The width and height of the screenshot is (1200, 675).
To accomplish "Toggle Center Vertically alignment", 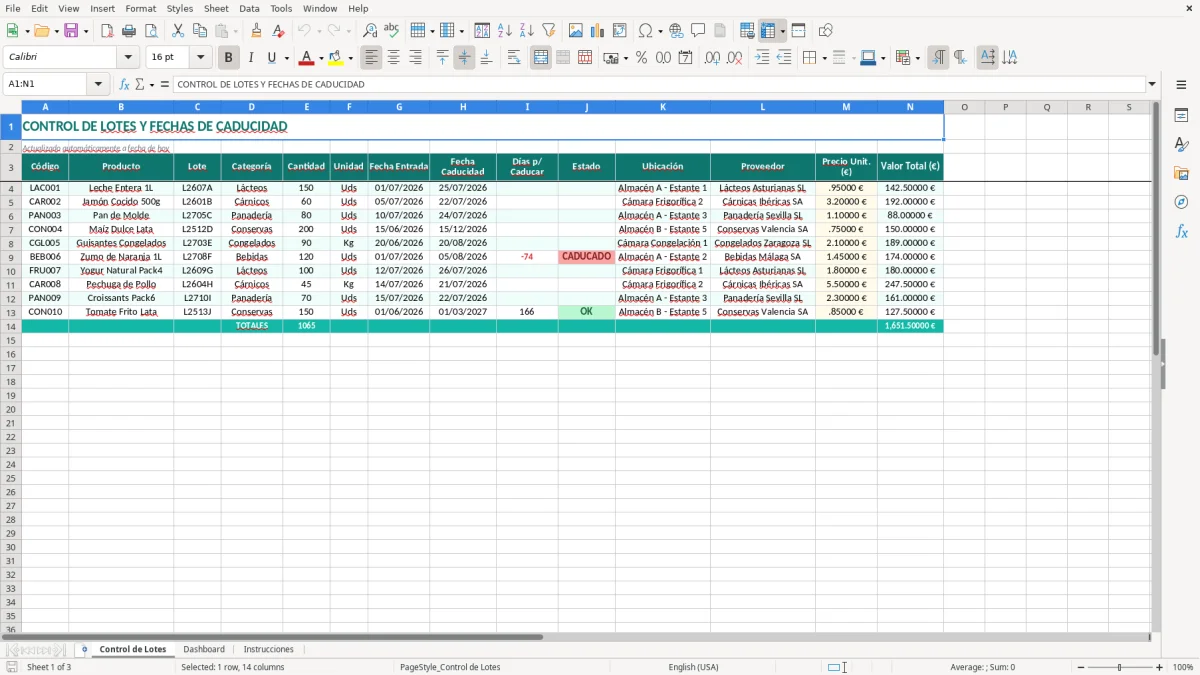I will click(464, 58).
